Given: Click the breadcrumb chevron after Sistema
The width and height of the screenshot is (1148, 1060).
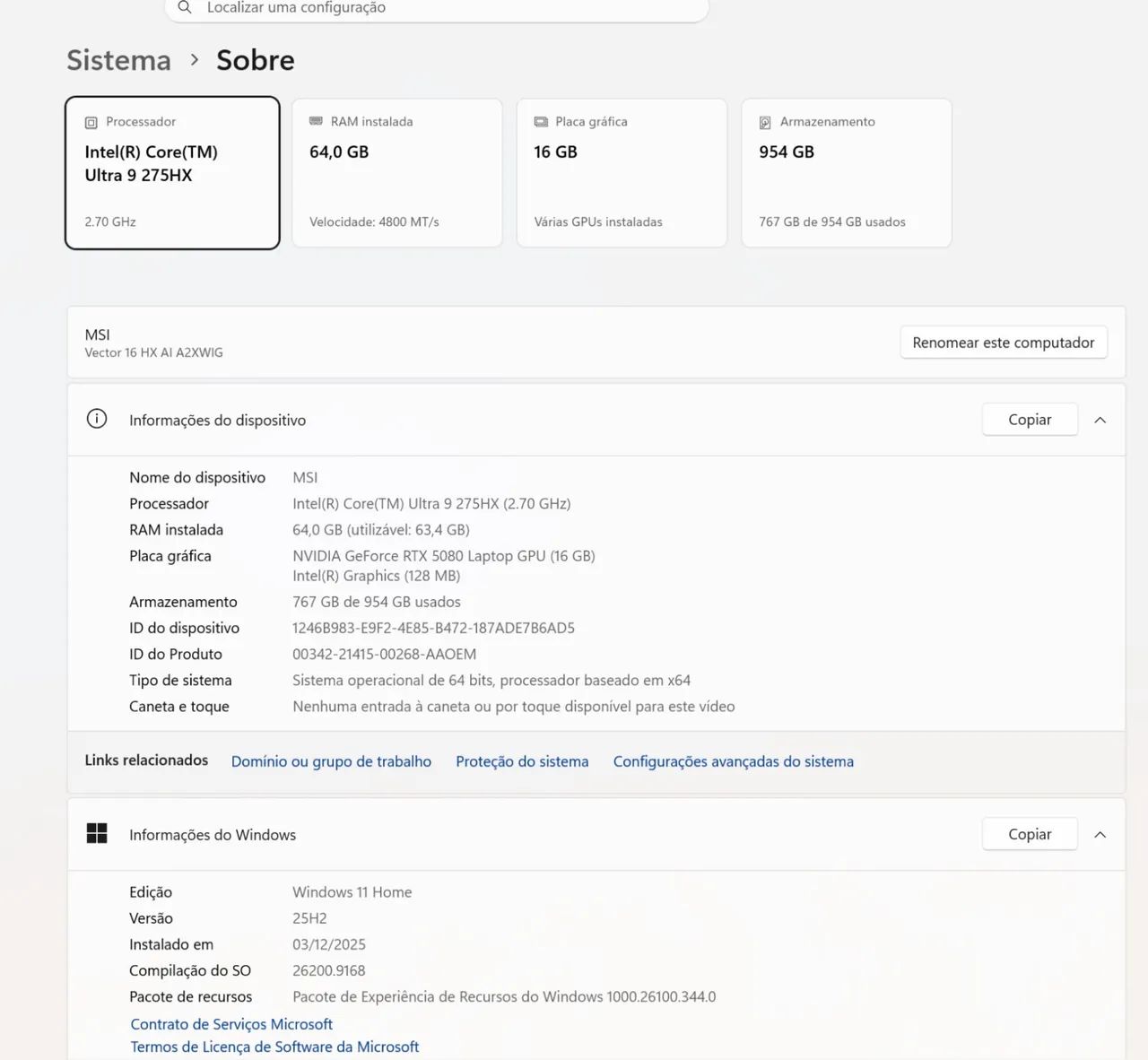Looking at the screenshot, I should coord(194,60).
